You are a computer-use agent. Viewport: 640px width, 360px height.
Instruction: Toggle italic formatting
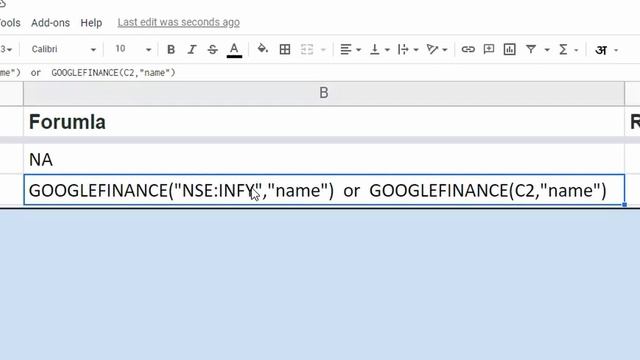[x=192, y=49]
